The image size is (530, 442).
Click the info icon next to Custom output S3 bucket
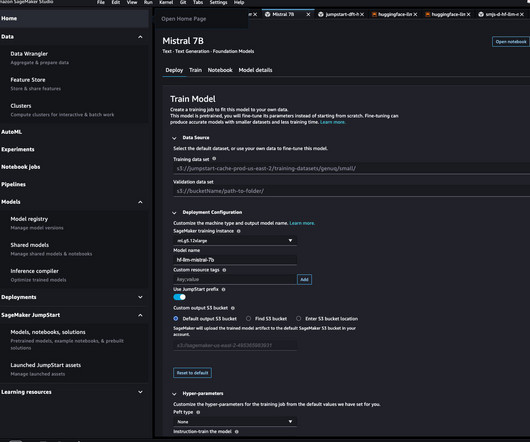(x=233, y=308)
